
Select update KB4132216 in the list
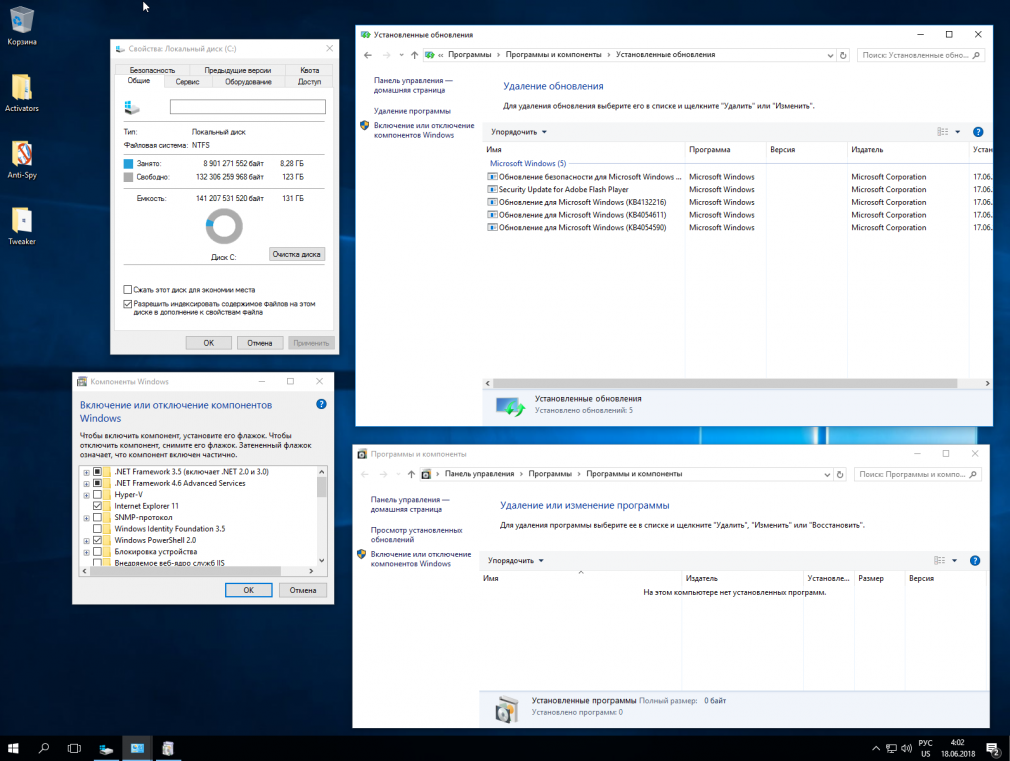[582, 202]
